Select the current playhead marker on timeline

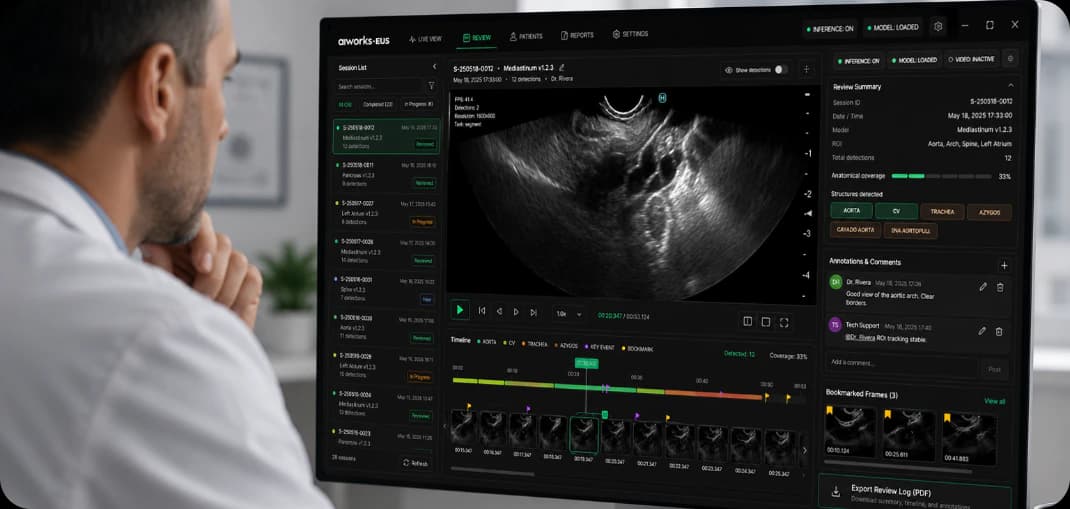tap(585, 363)
